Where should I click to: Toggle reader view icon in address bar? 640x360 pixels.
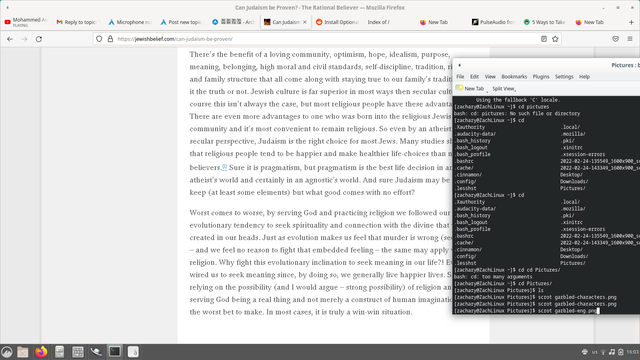click(544, 39)
